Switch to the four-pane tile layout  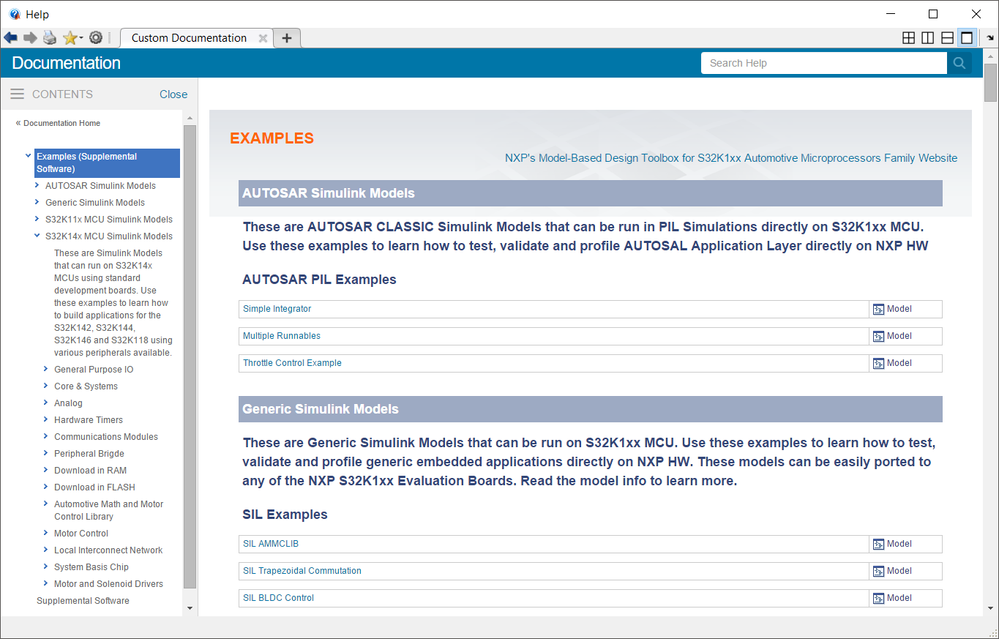tap(909, 38)
